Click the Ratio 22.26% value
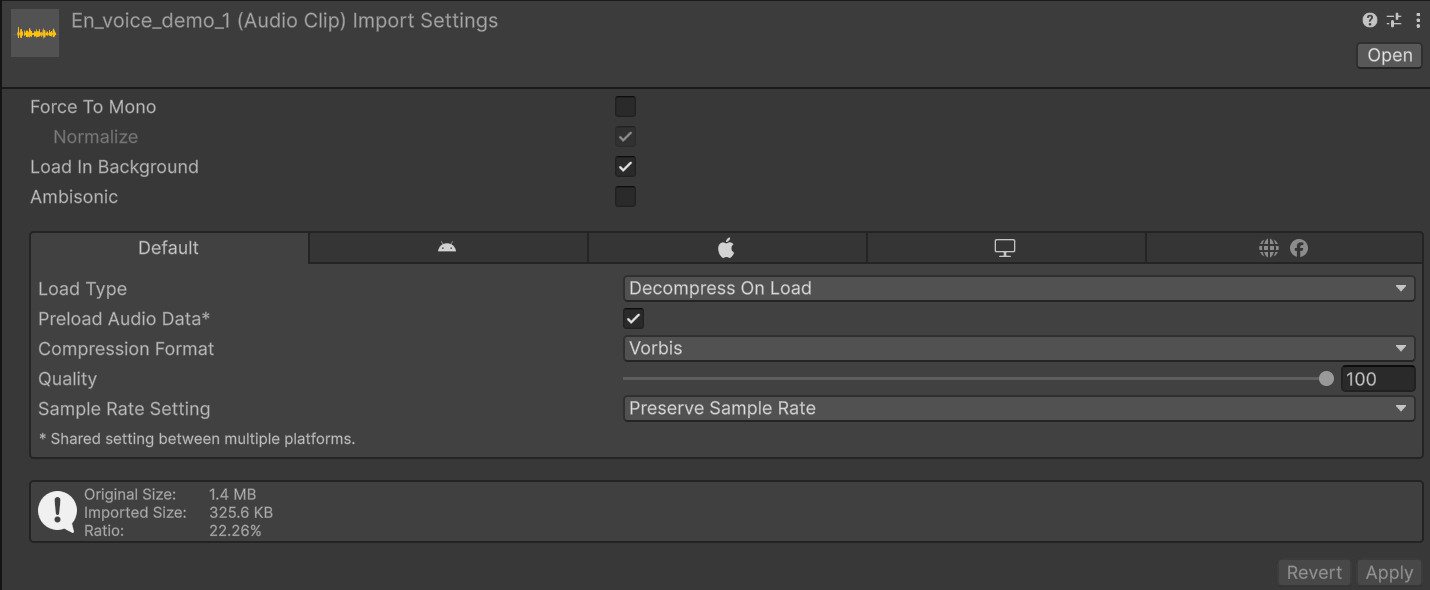This screenshot has width=1430, height=590. [x=235, y=531]
